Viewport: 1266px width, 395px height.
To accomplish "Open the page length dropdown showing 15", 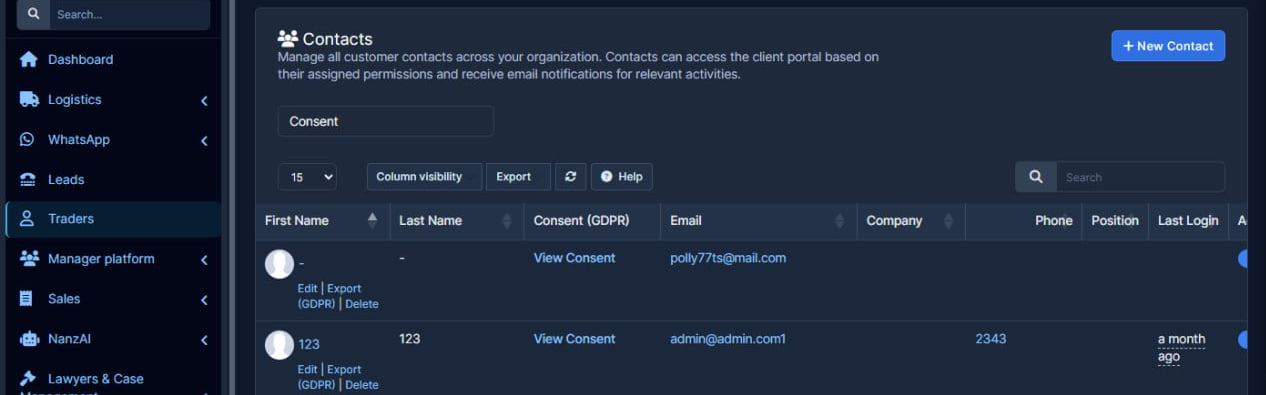I will (307, 177).
